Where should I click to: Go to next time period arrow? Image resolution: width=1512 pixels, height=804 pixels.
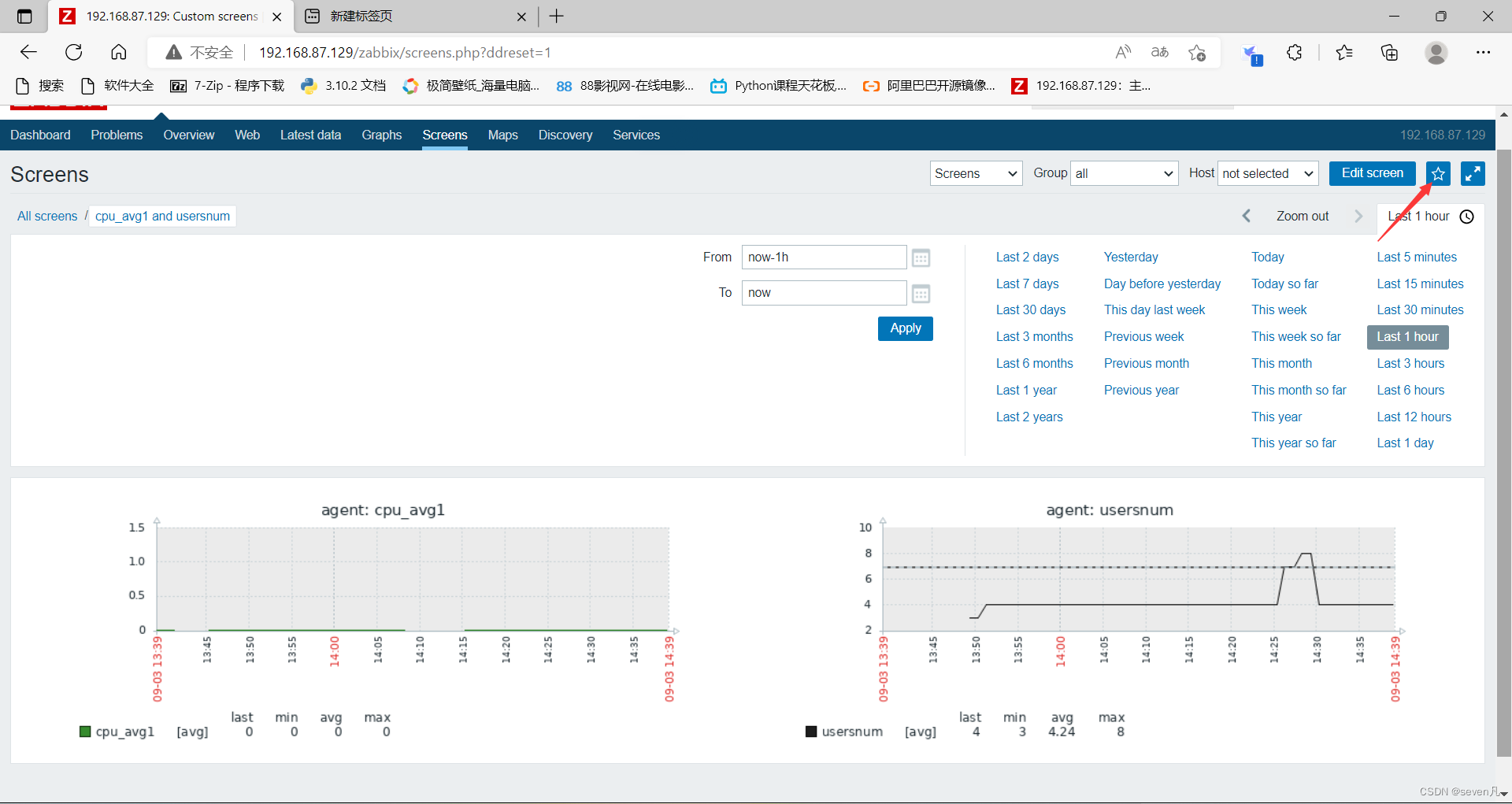tap(1358, 216)
